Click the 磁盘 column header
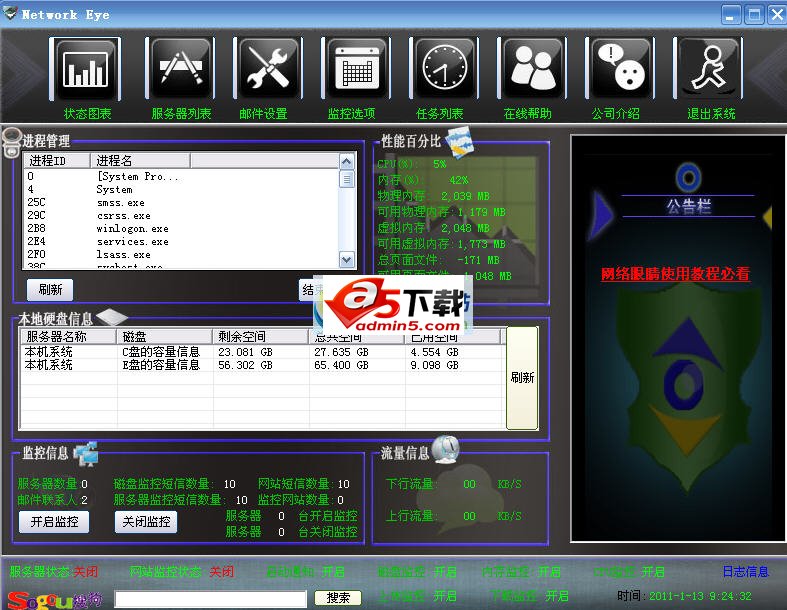787x610 pixels. tap(165, 336)
